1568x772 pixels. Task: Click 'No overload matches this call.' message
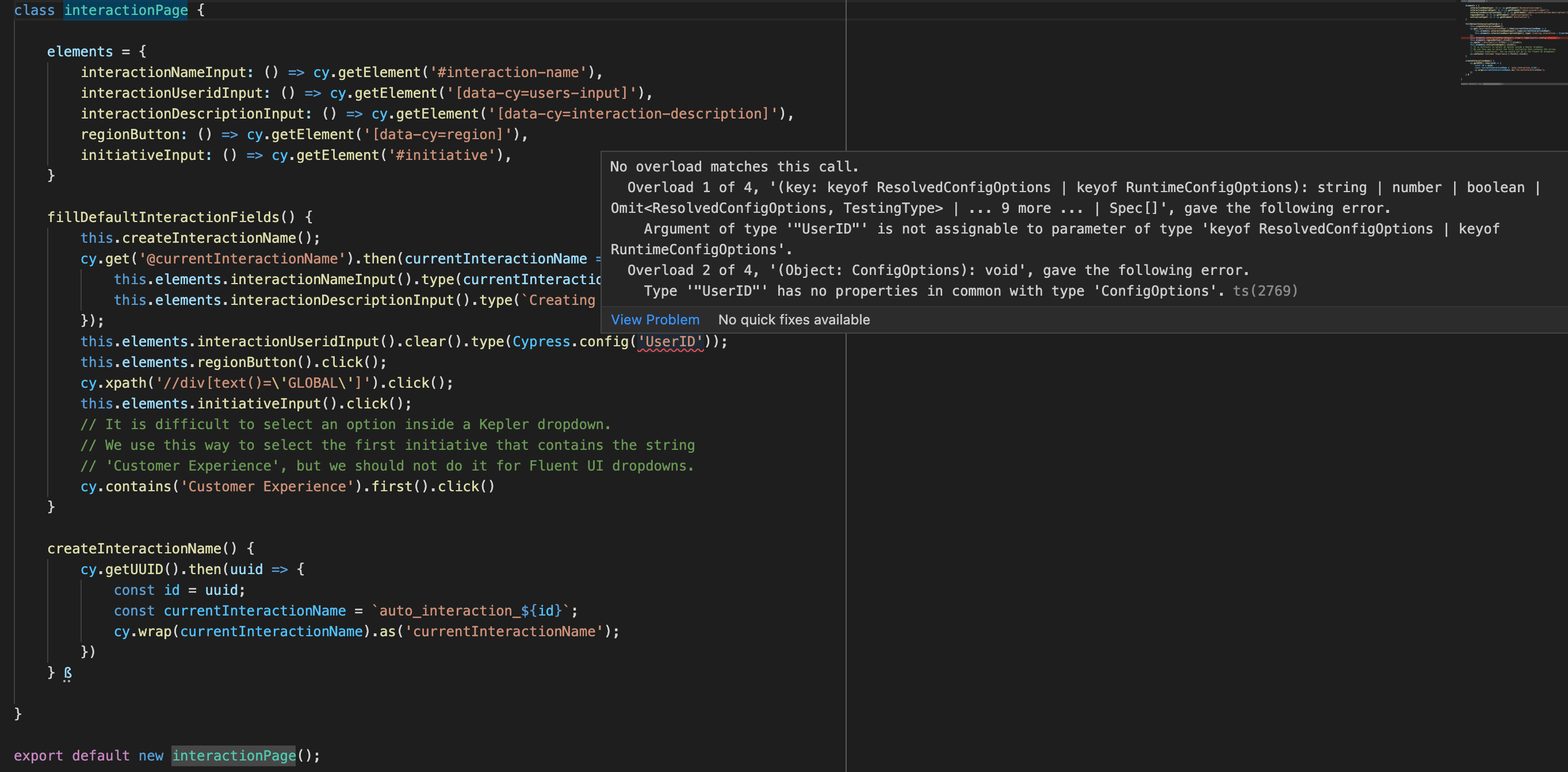coord(734,167)
